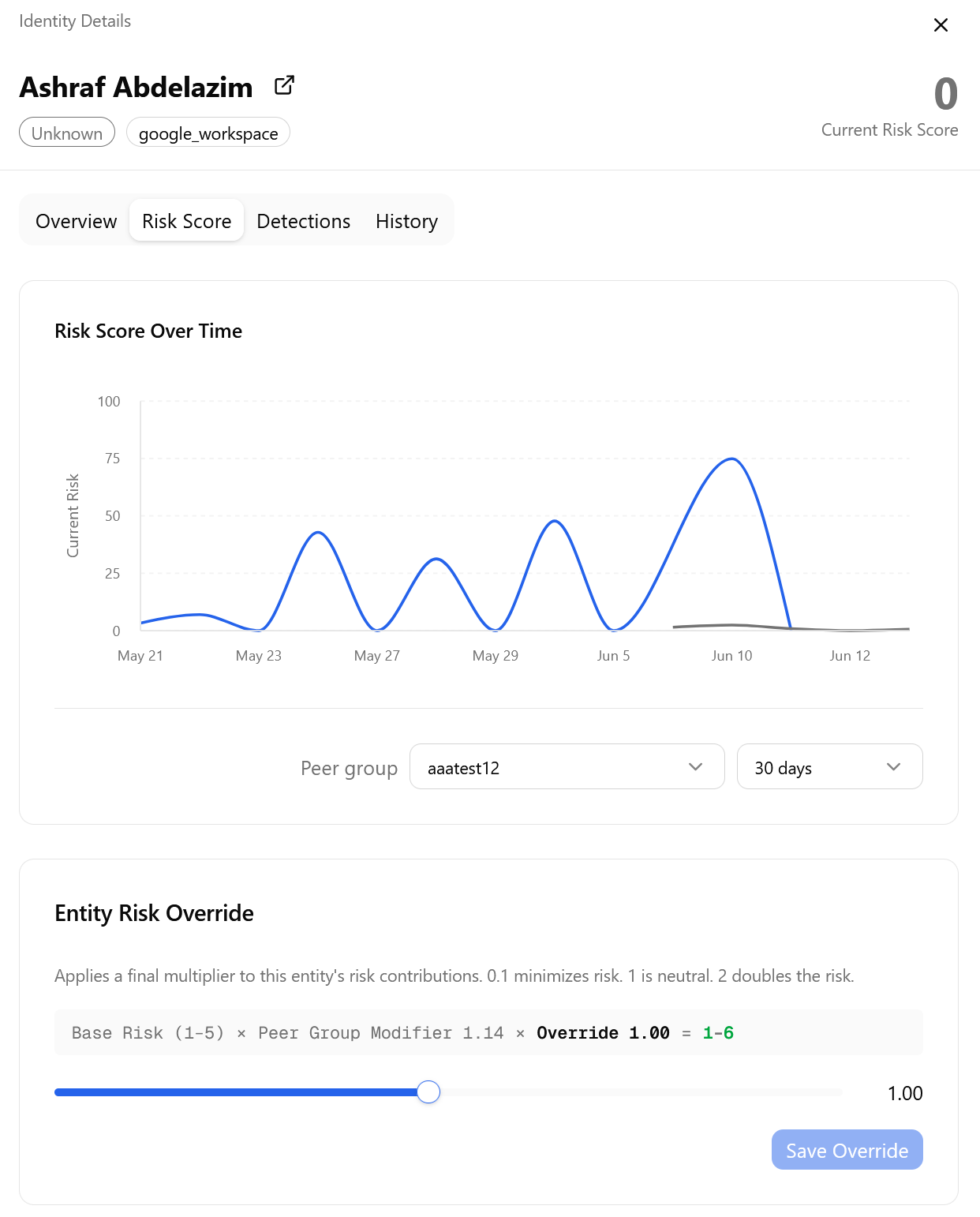Click chevron arrow in 30 days selector
Screen dimensions: 980x1217
pos(893,767)
